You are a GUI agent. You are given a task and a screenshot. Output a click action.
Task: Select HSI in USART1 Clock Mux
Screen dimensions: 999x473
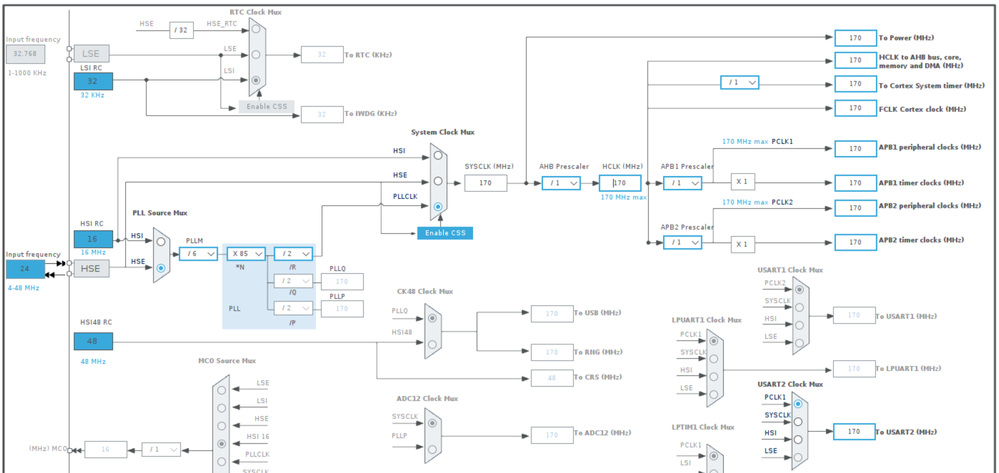pyautogui.click(x=798, y=324)
